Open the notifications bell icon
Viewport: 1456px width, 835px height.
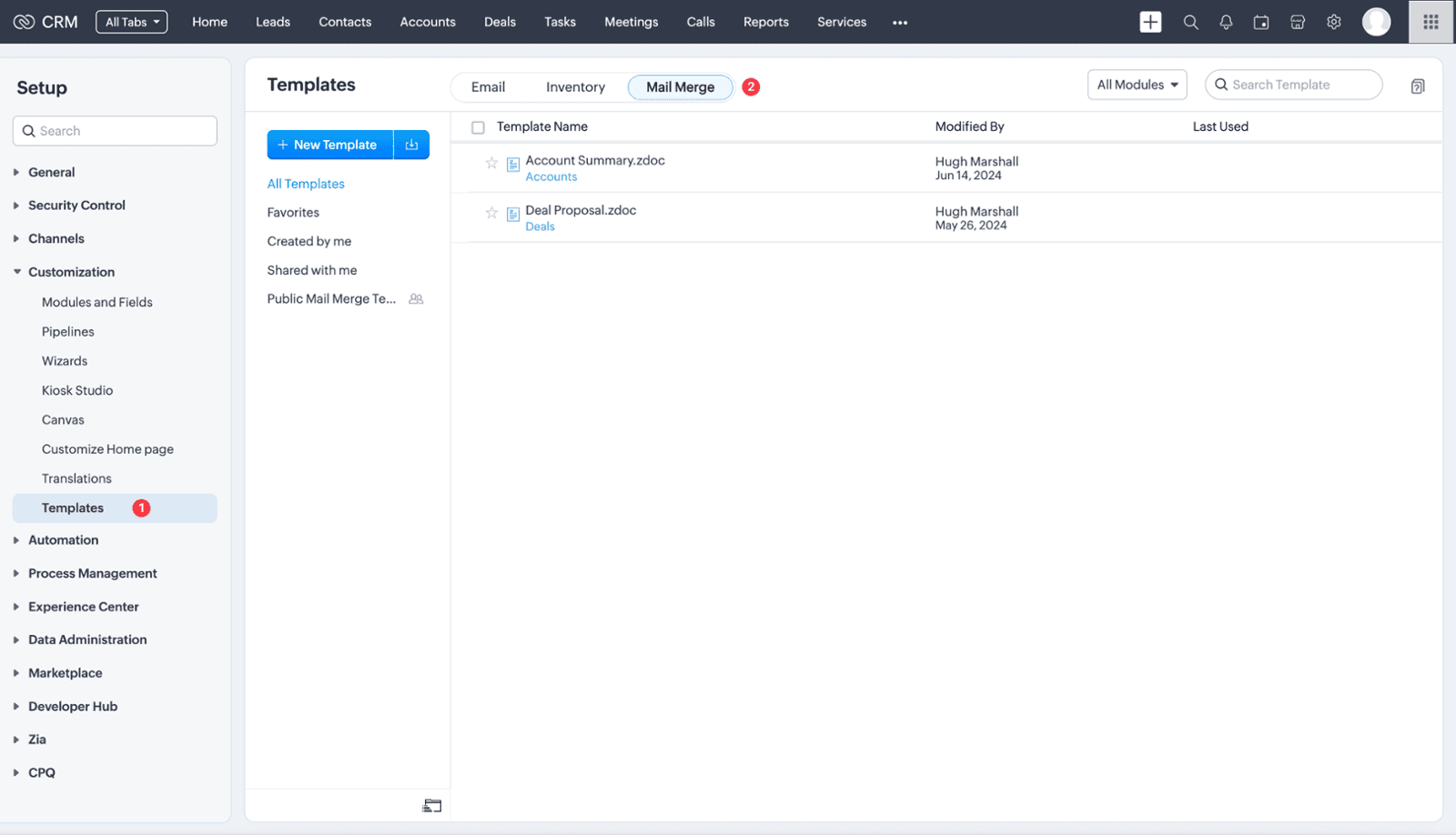click(1226, 22)
